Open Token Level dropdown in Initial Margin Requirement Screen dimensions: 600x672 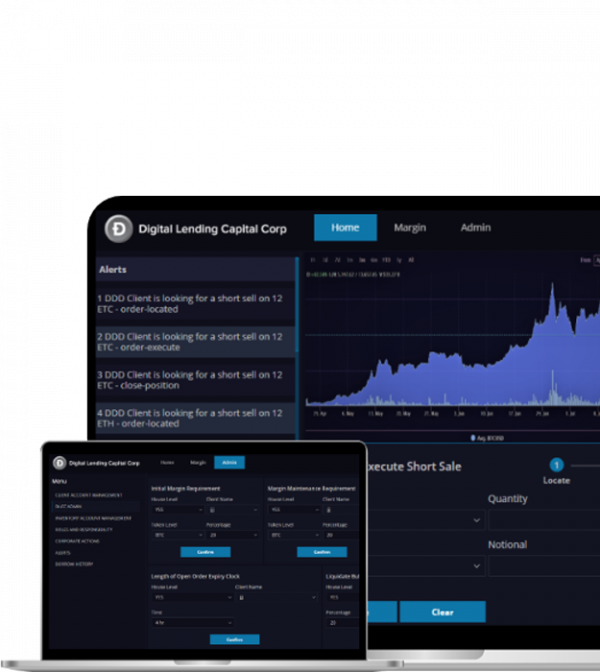178,535
